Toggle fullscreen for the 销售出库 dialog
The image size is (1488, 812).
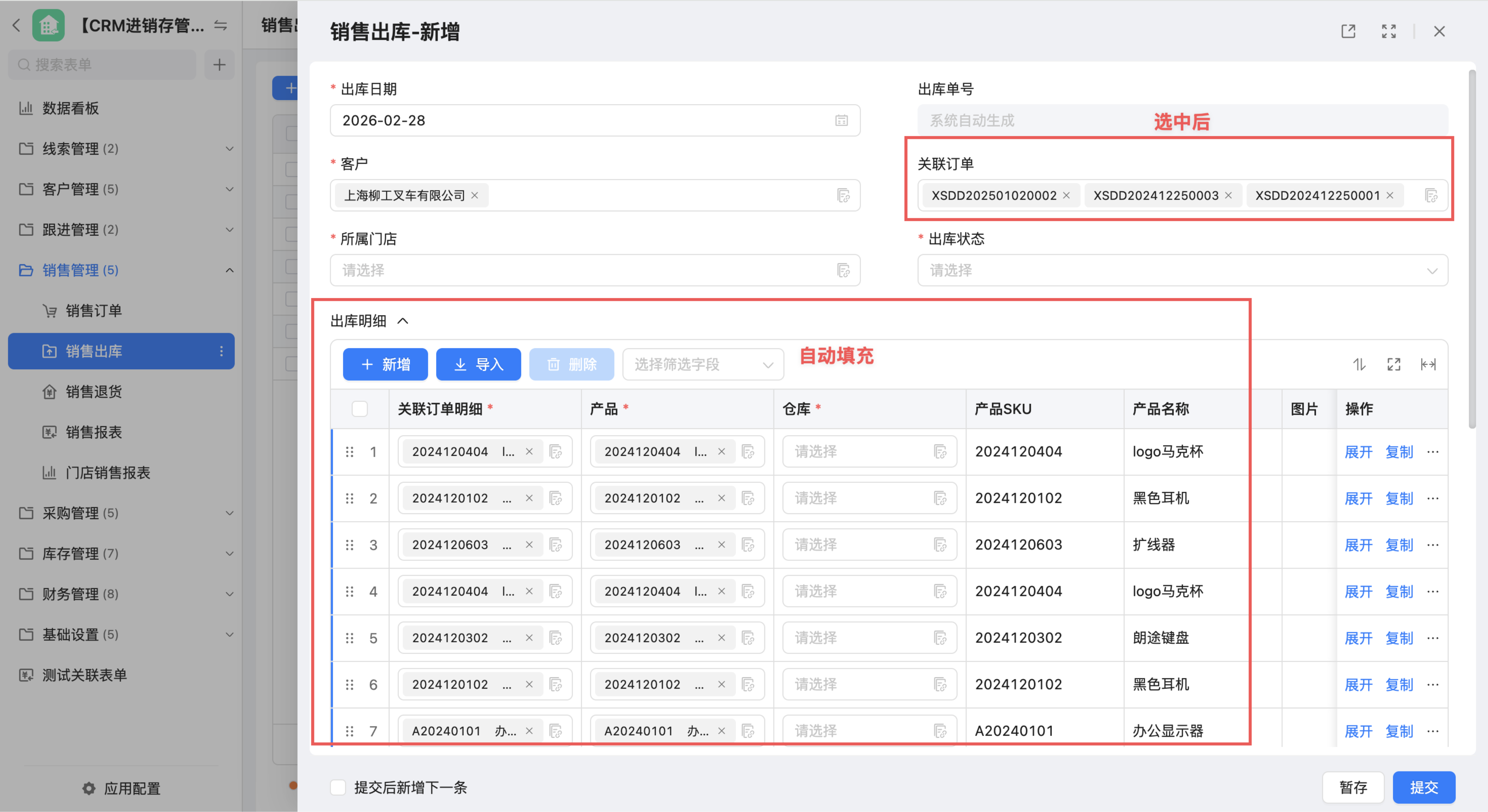(1389, 31)
